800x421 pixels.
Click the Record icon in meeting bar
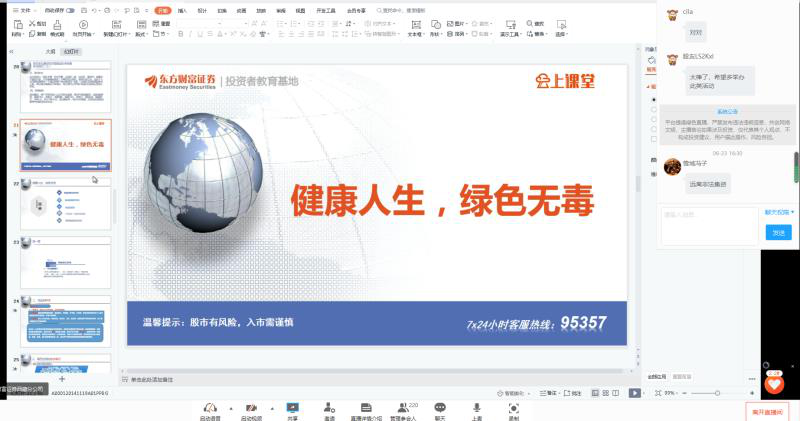(514, 408)
